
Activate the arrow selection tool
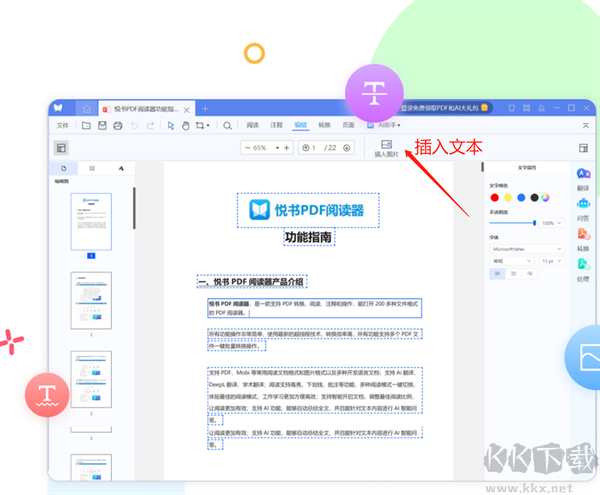tap(171, 125)
